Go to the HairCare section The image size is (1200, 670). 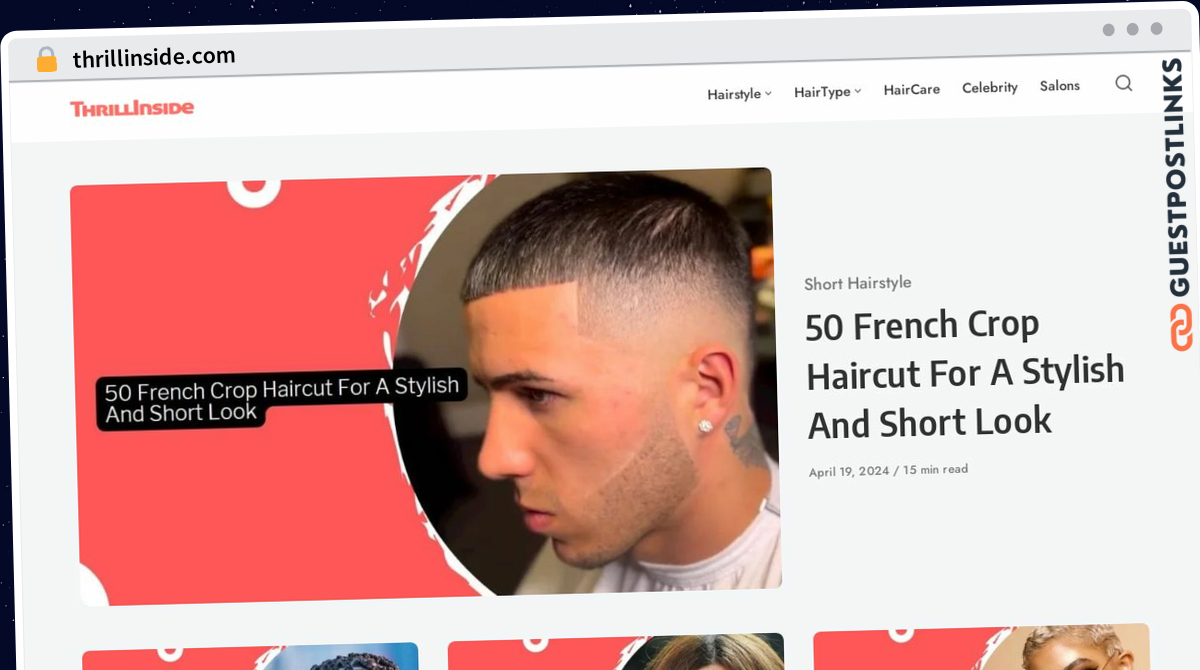pyautogui.click(x=912, y=89)
